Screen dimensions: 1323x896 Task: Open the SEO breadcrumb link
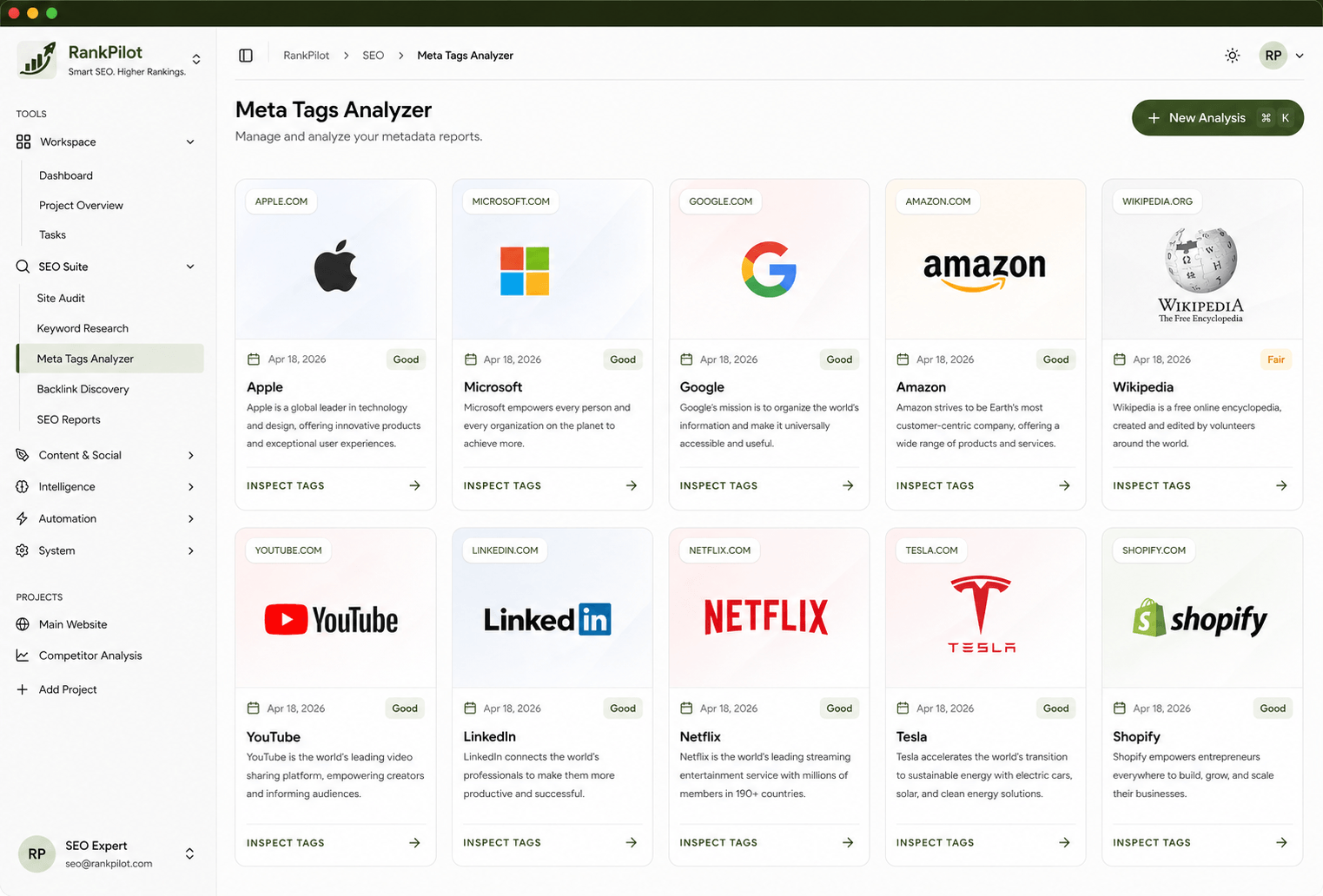373,56
